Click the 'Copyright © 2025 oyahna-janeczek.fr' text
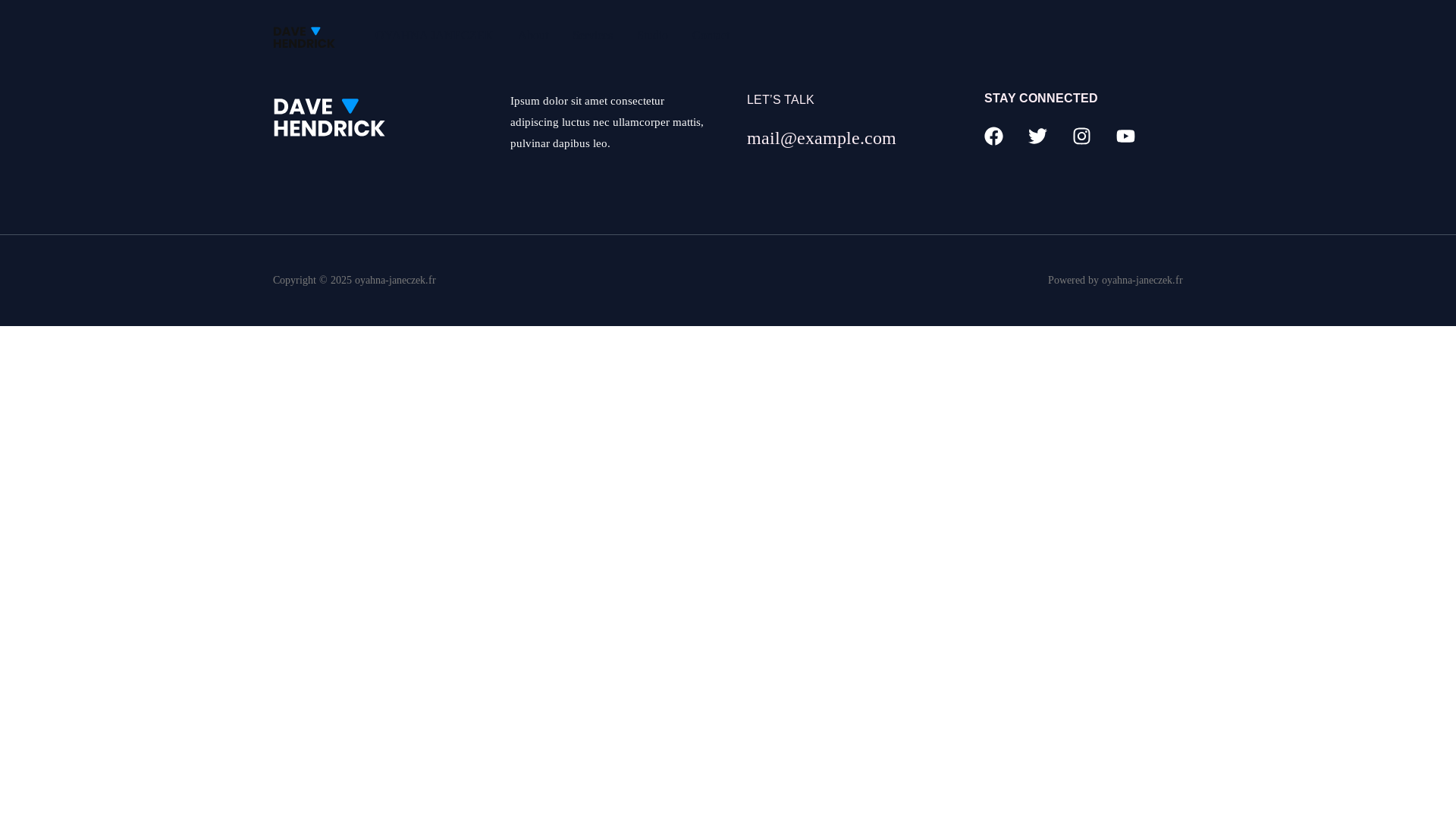The image size is (1456, 819). click(x=354, y=280)
